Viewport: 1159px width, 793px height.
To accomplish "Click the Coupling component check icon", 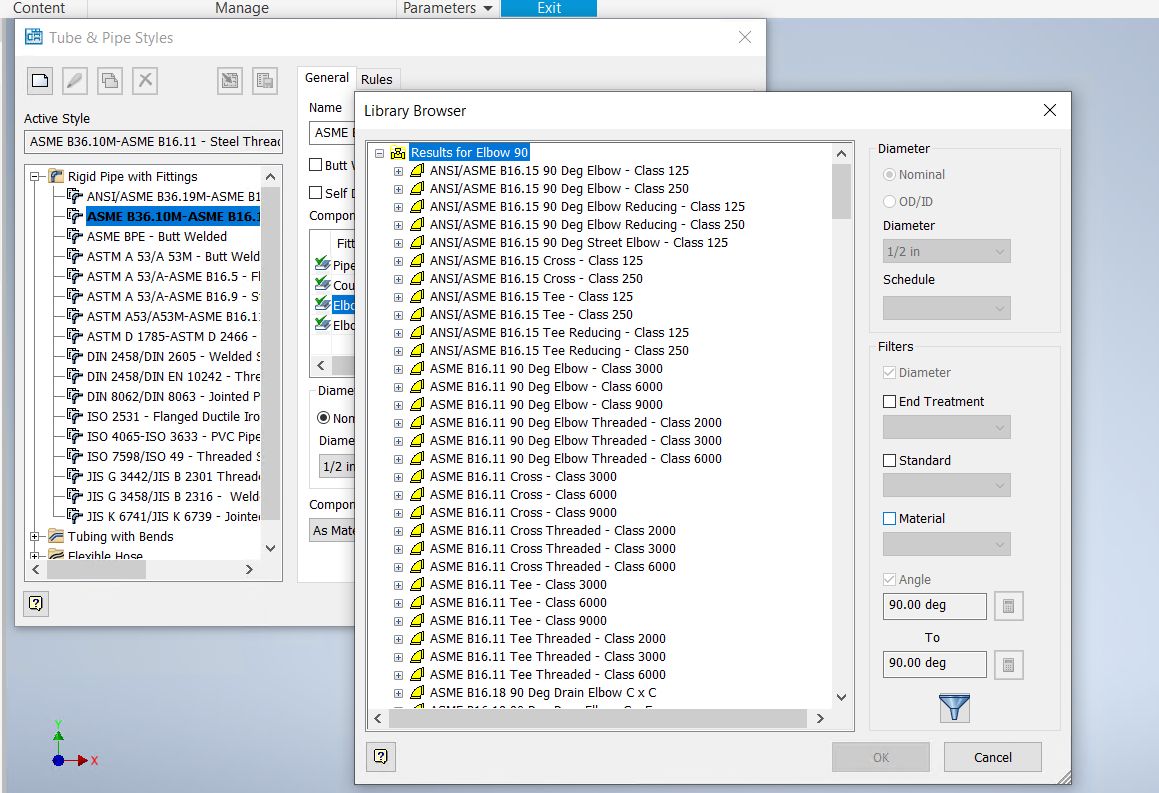I will pyautogui.click(x=322, y=283).
